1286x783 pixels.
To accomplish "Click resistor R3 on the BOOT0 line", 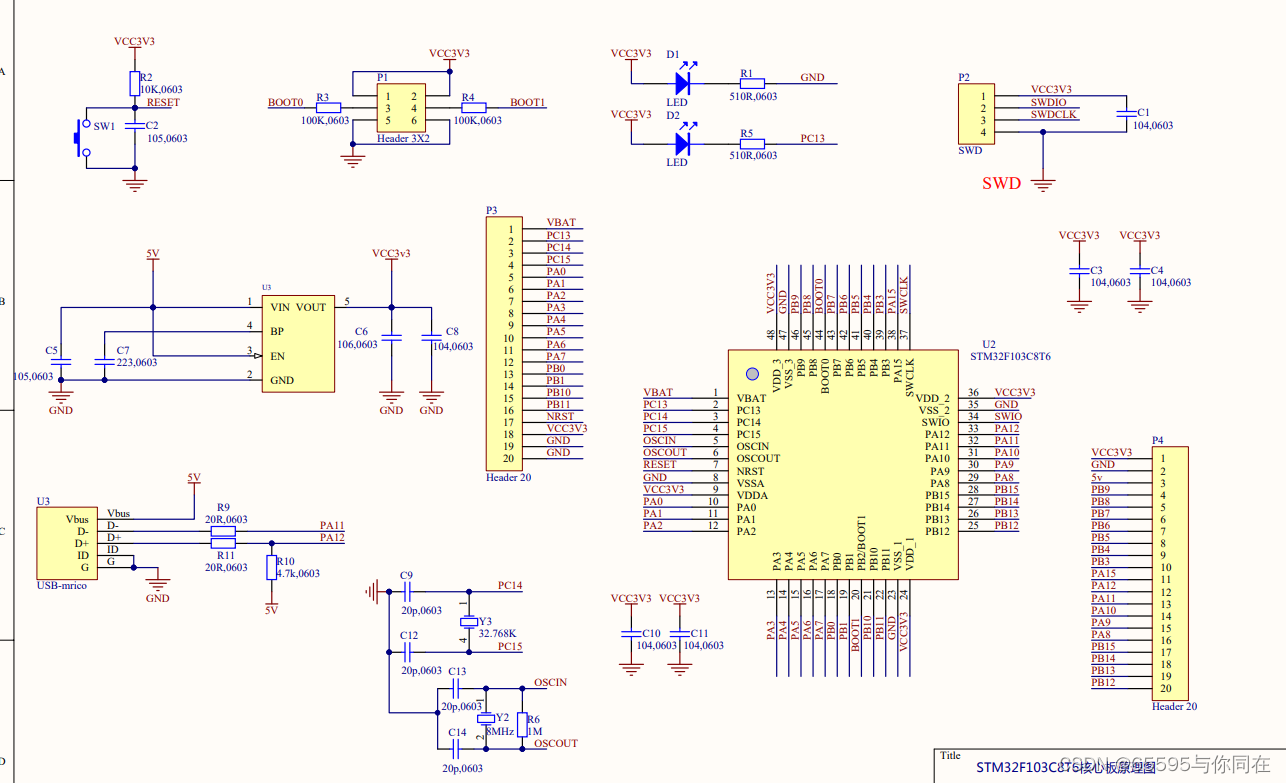I will coord(329,107).
